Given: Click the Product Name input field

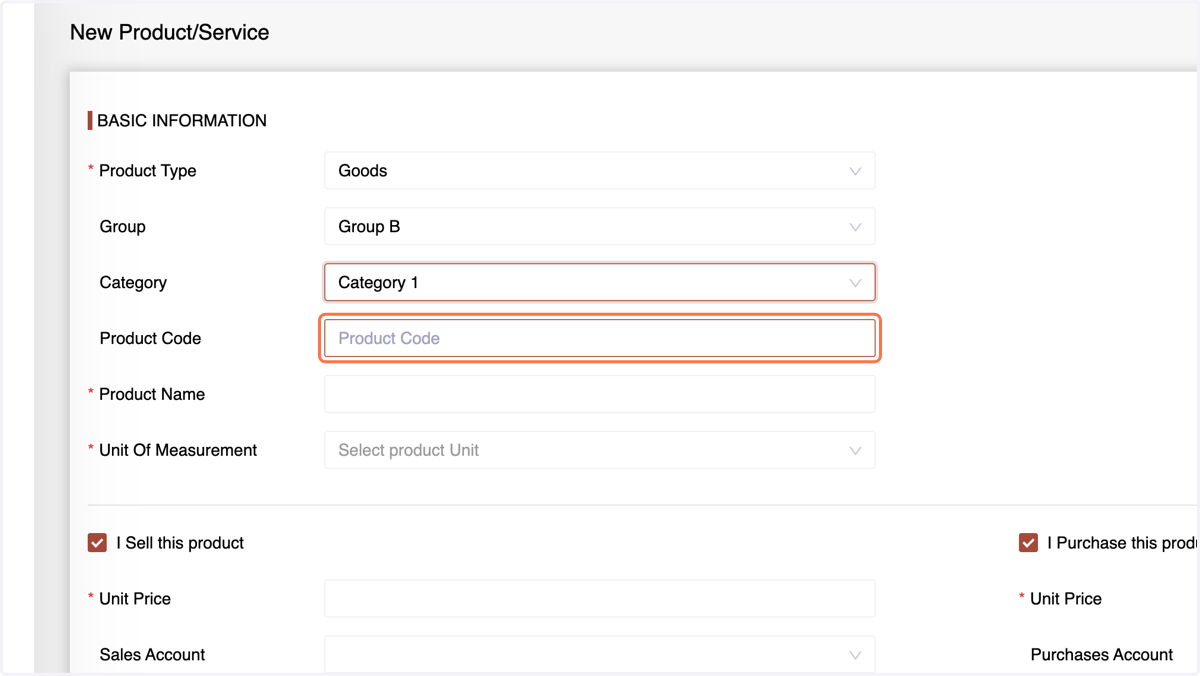Looking at the screenshot, I should (600, 394).
